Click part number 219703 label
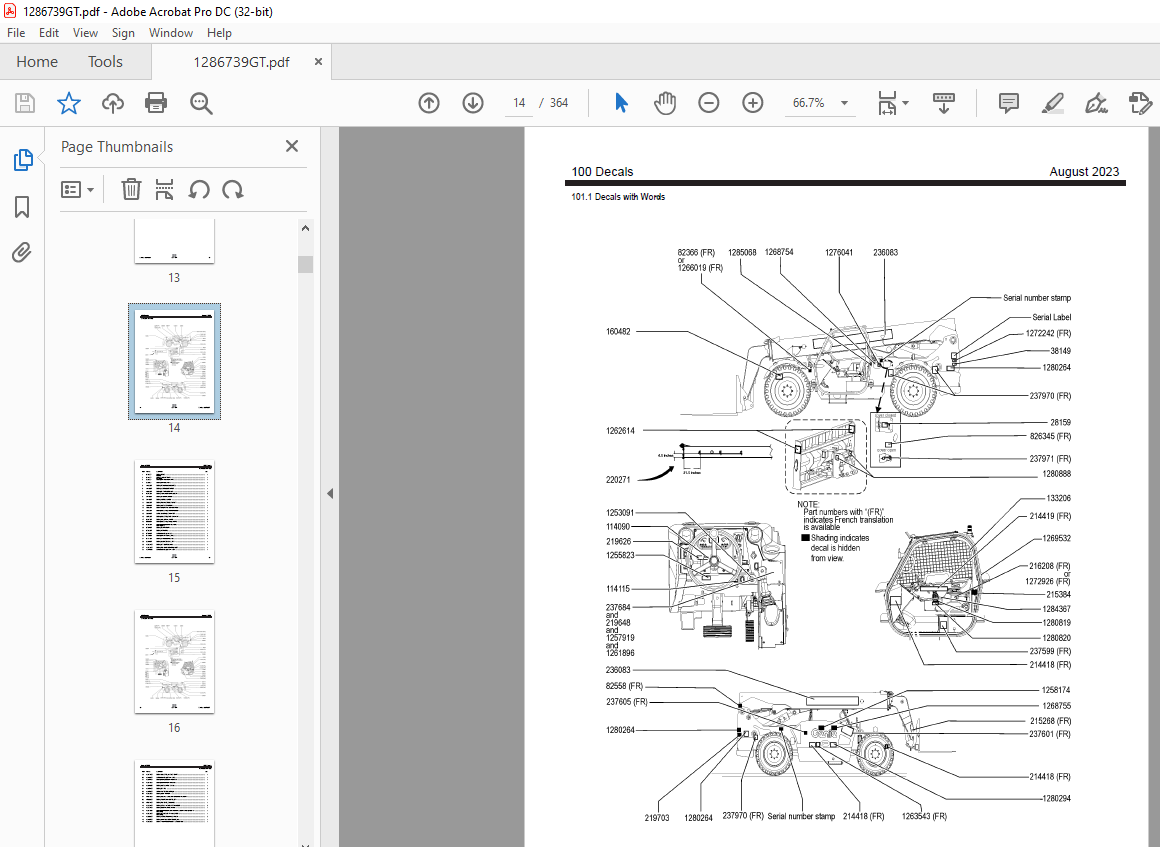The width and height of the screenshot is (1160, 847). coord(657,818)
